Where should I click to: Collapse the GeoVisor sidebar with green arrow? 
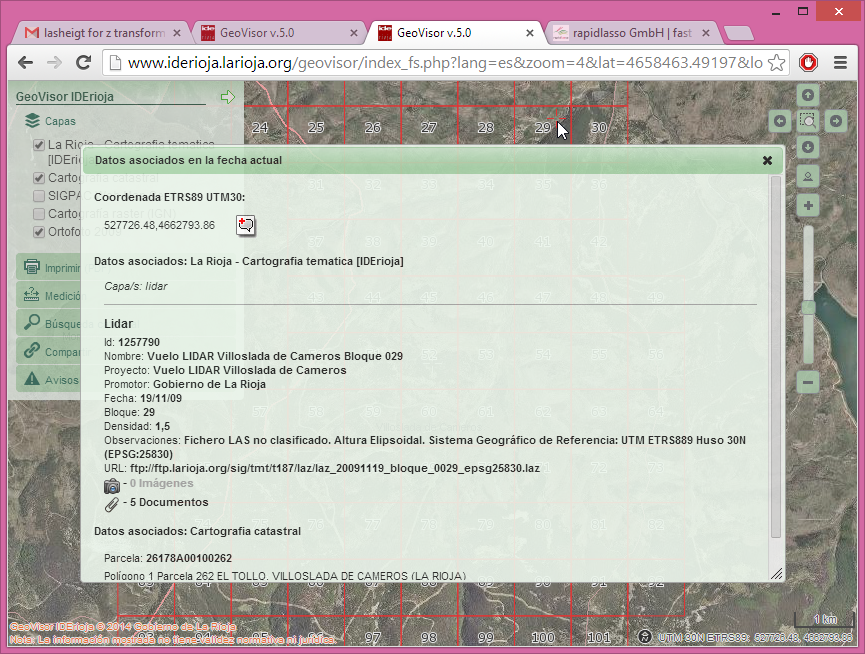pos(227,97)
